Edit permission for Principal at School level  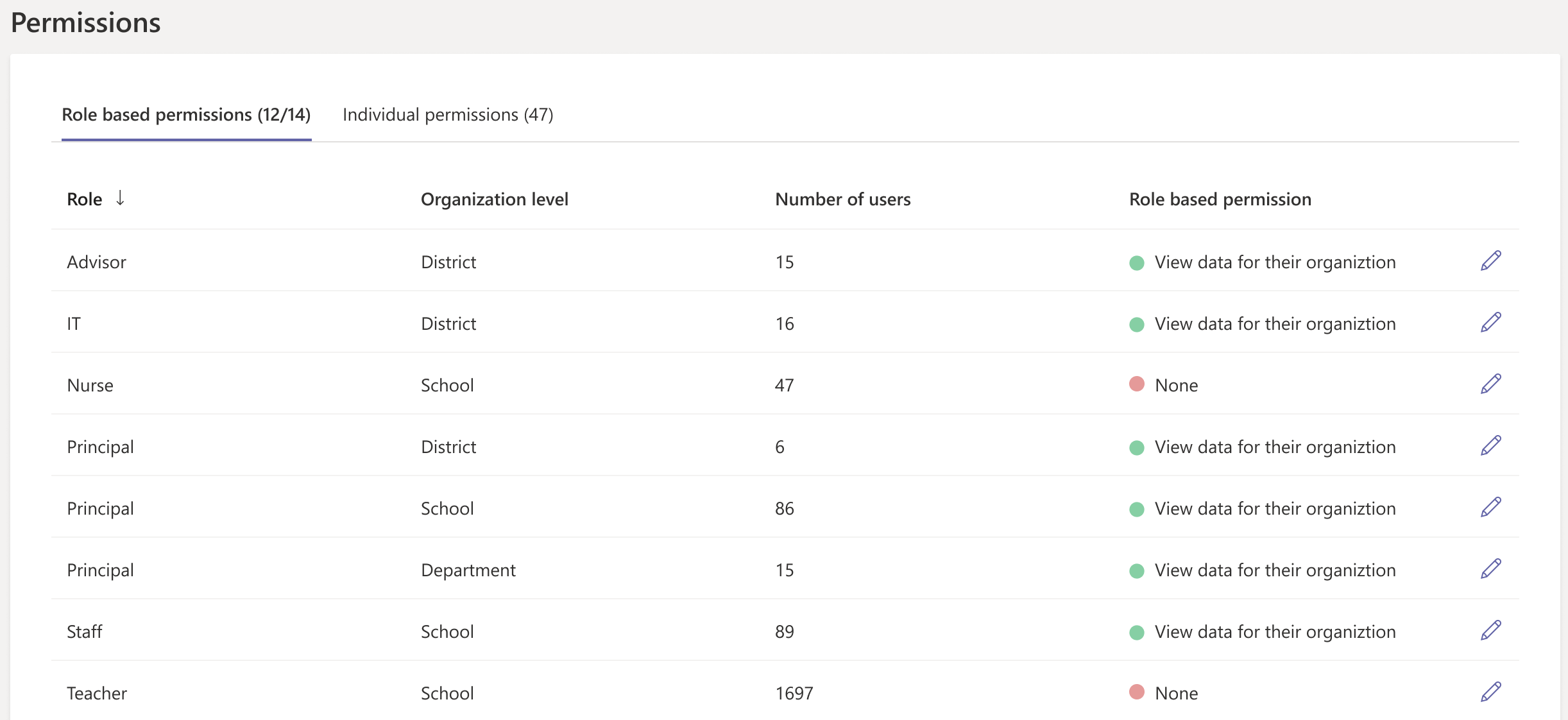[1491, 508]
